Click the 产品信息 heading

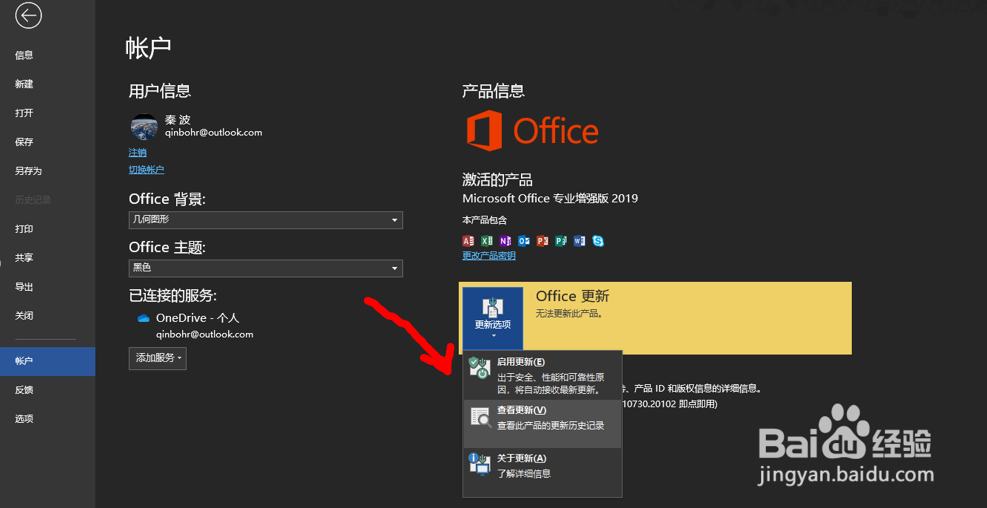pos(494,91)
